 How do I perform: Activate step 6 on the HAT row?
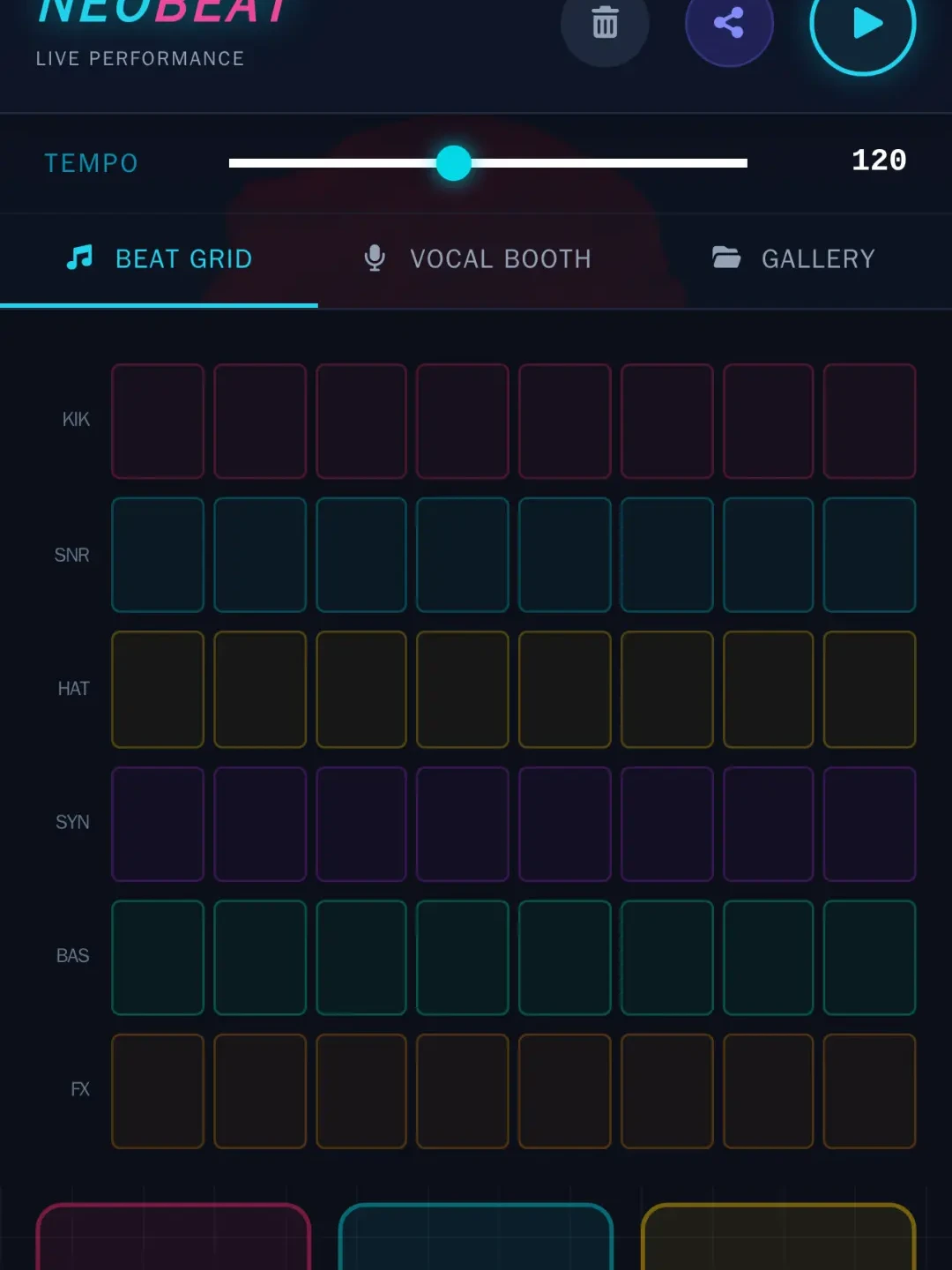pyautogui.click(x=667, y=690)
